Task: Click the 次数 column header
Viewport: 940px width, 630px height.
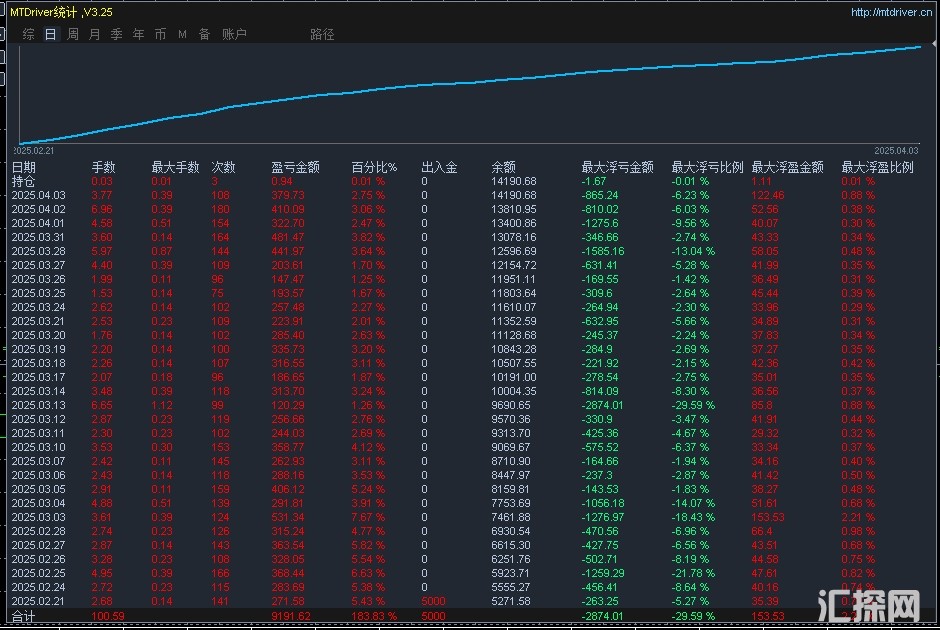Action: 223,167
